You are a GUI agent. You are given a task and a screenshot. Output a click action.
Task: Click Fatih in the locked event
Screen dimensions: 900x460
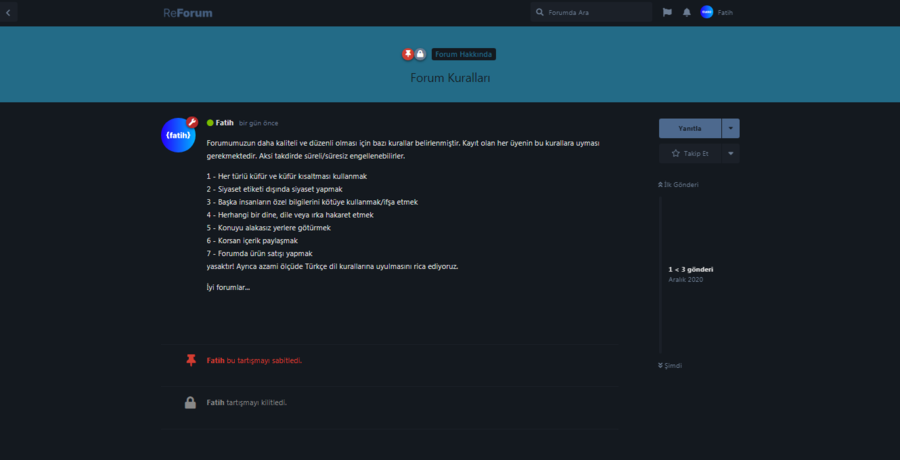216,403
